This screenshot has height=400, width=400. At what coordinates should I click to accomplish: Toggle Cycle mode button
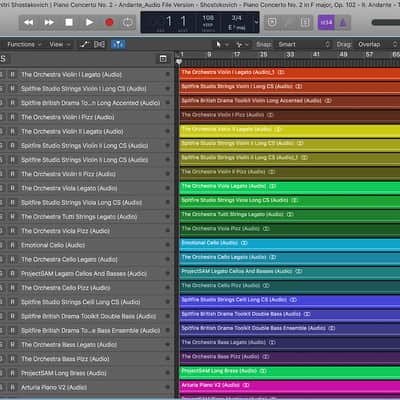click(x=128, y=22)
